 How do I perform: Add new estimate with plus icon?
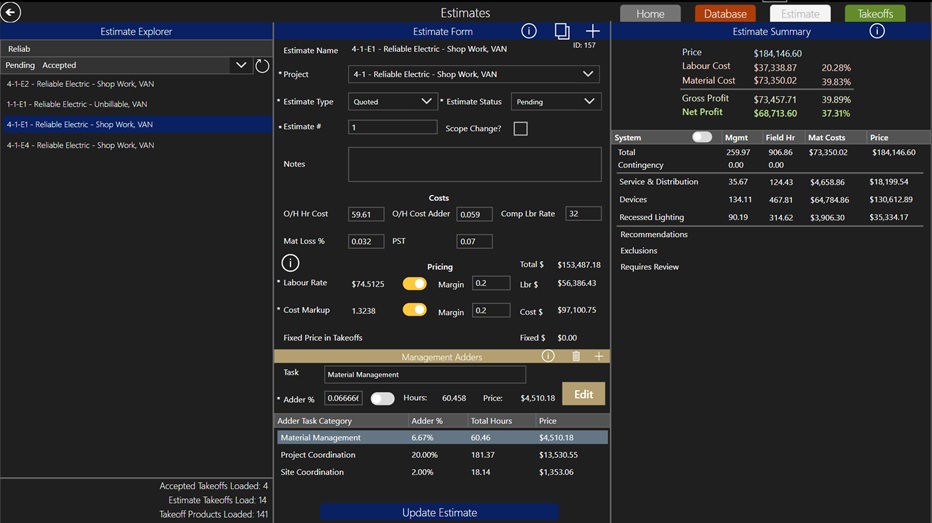593,31
